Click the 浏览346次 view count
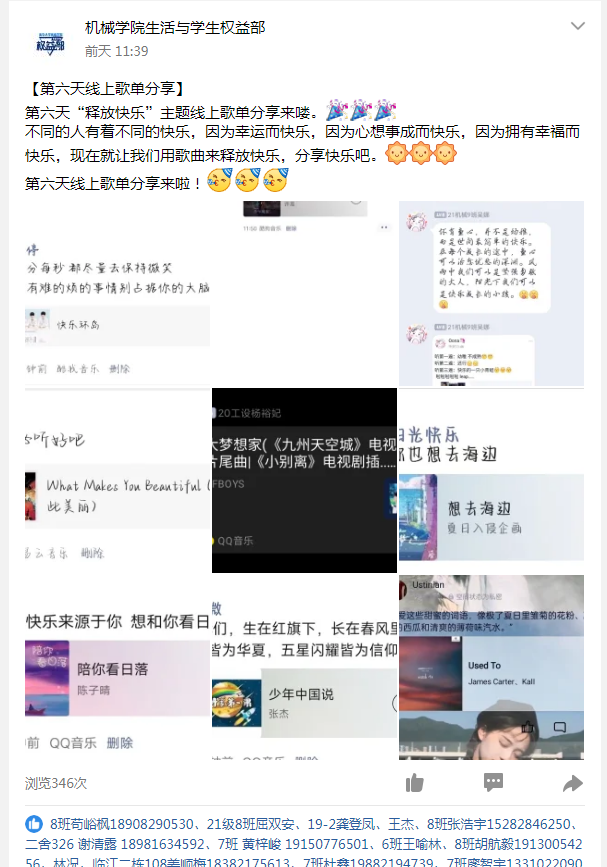This screenshot has width=607, height=867. (56, 783)
